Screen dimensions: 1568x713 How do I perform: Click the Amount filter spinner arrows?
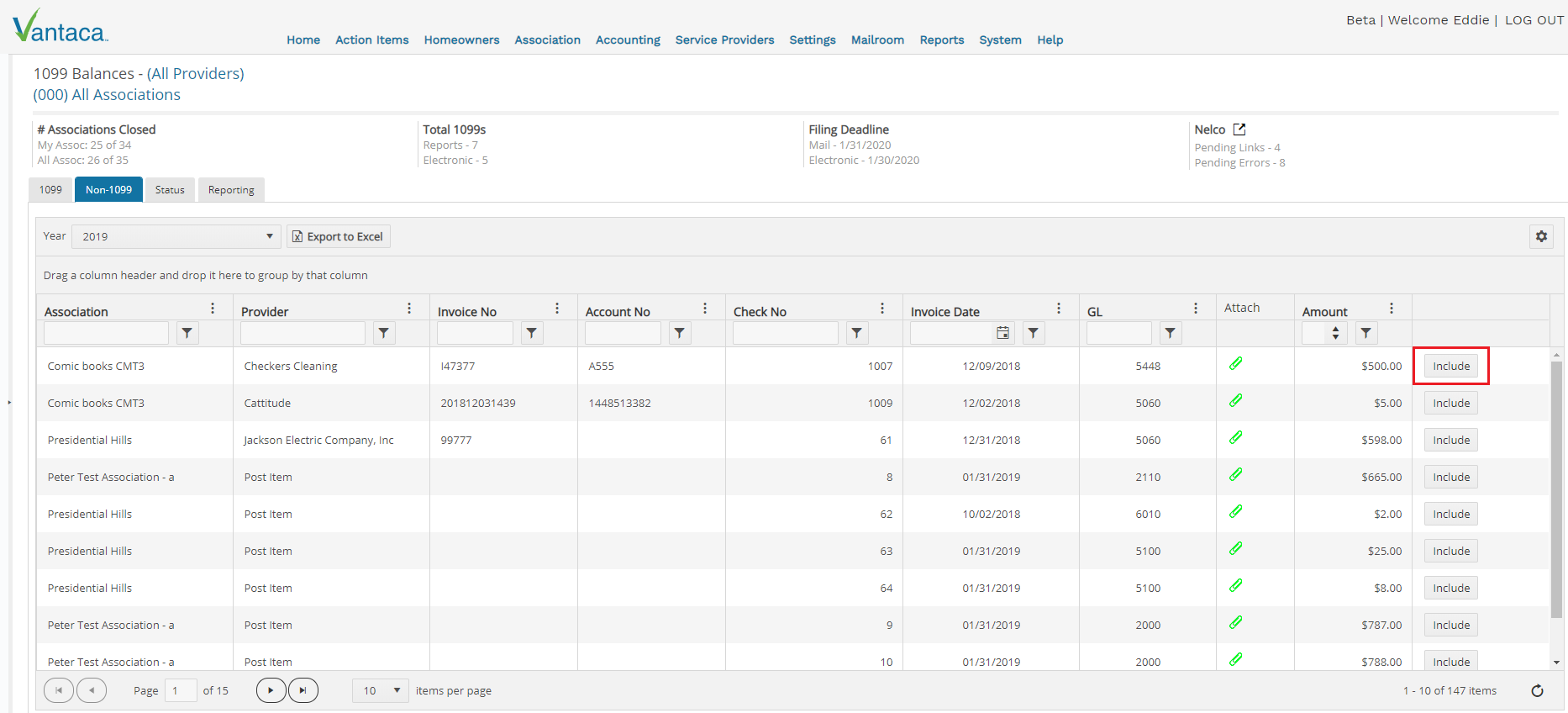tap(1335, 334)
